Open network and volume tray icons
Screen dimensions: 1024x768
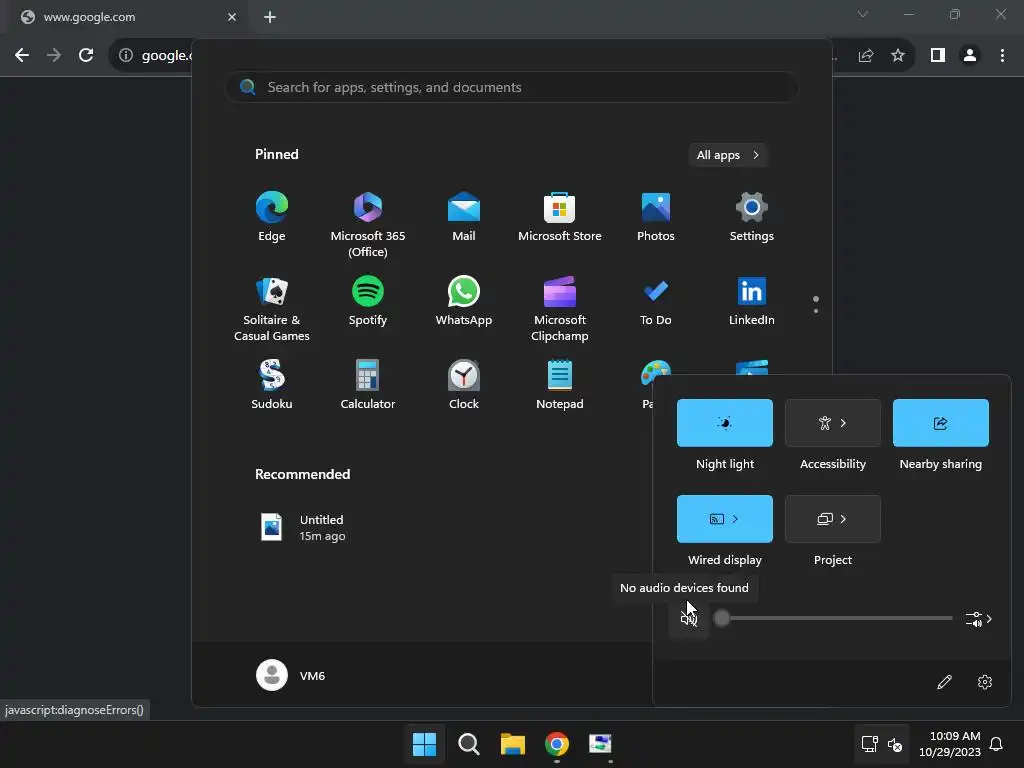click(882, 744)
